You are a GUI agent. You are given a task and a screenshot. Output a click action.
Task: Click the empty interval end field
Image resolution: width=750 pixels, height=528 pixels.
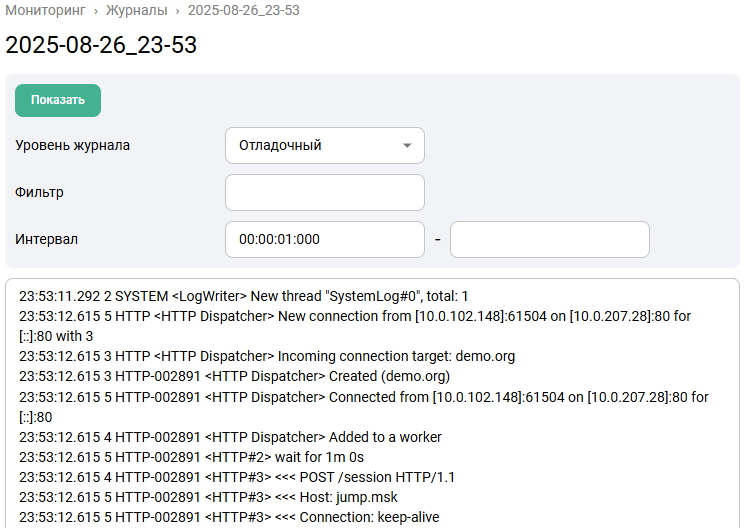coord(549,239)
